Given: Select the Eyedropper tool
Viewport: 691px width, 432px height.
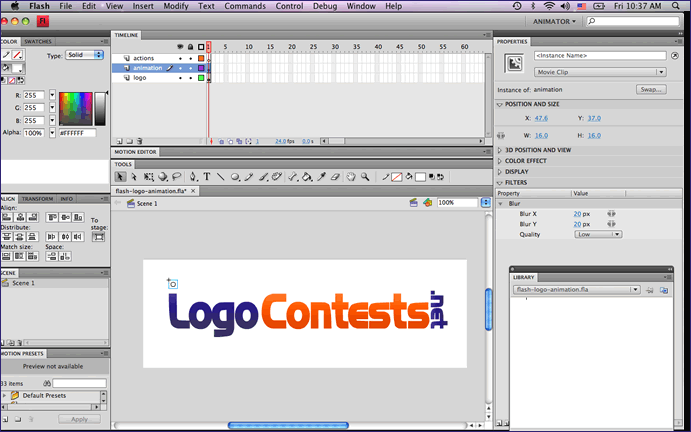Looking at the screenshot, I should [322, 177].
